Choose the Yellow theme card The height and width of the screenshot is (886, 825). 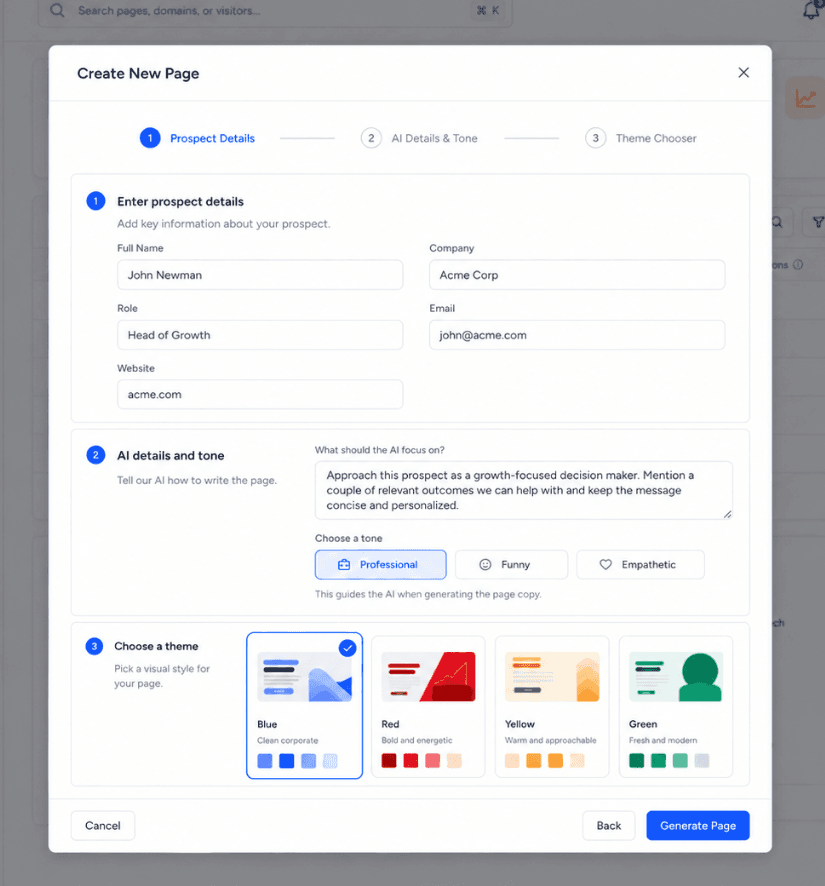click(552, 706)
